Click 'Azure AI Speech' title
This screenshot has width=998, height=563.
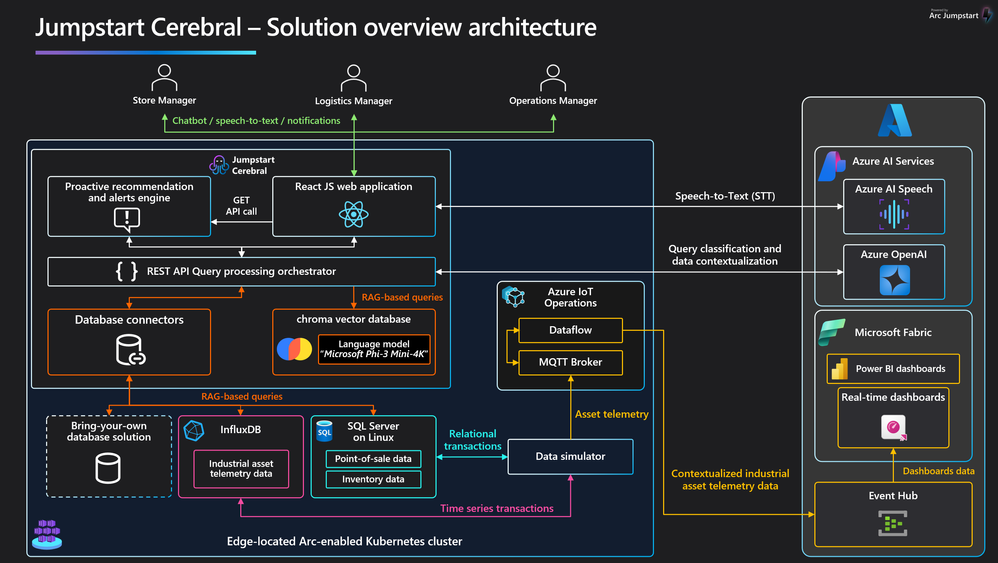pos(894,189)
